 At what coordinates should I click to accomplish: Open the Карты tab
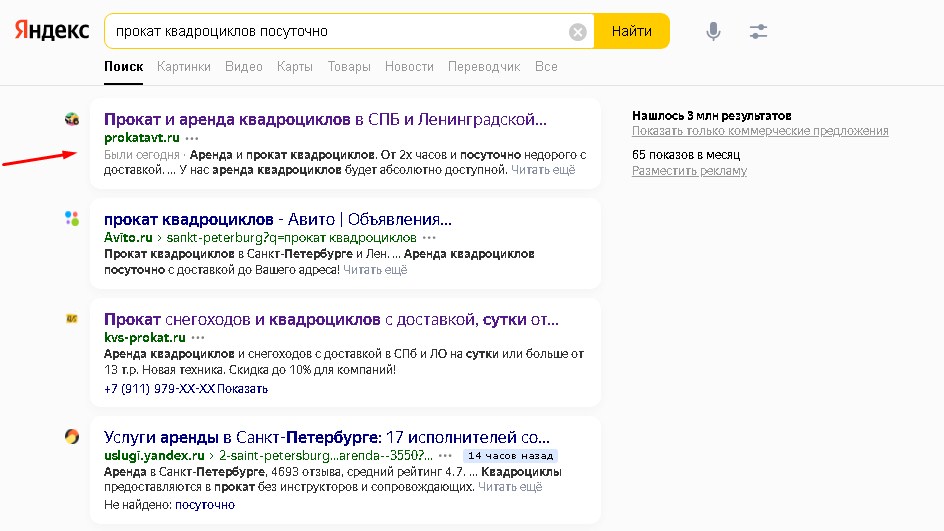click(x=294, y=66)
